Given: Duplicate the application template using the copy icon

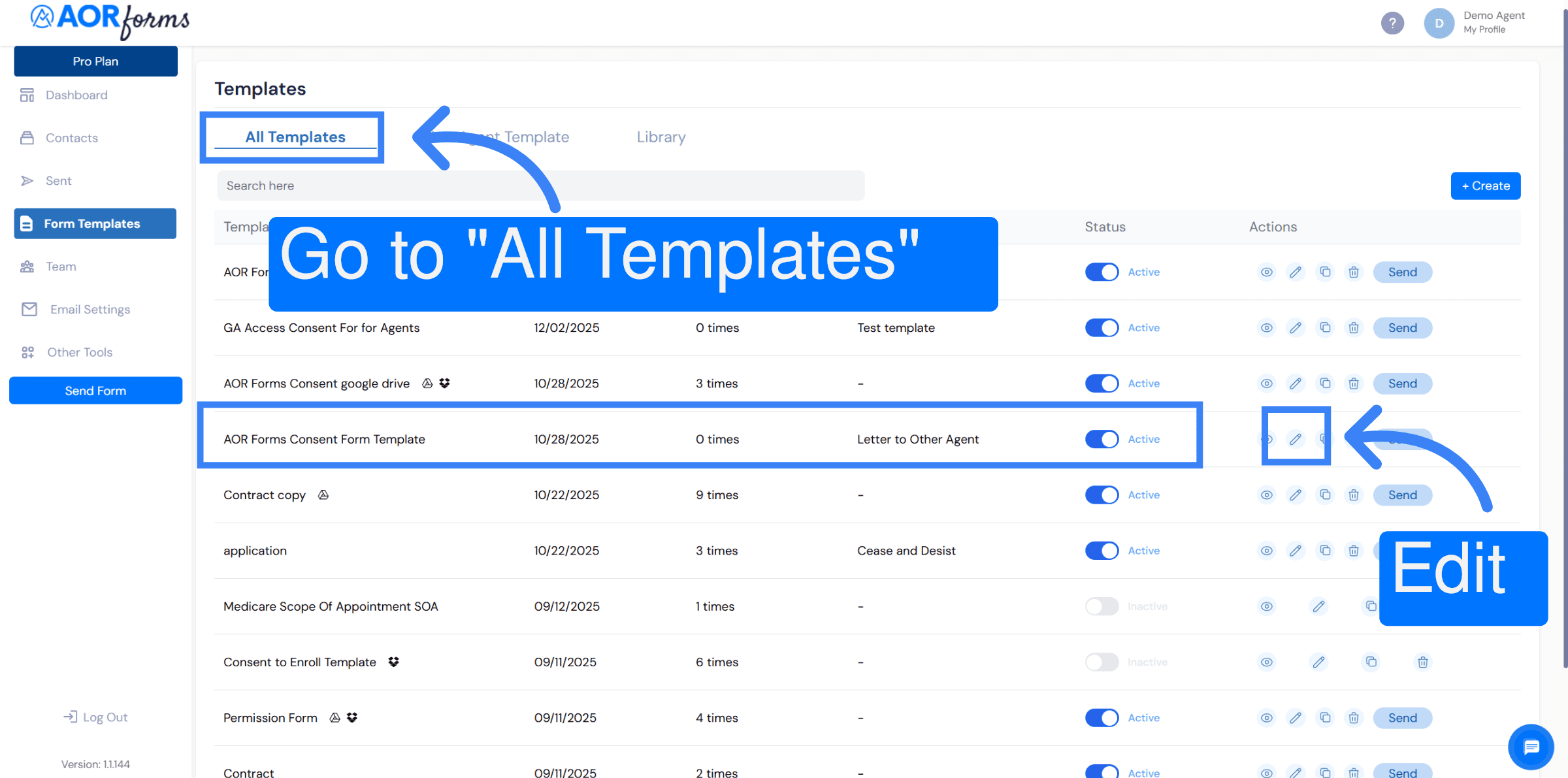Looking at the screenshot, I should [x=1325, y=550].
